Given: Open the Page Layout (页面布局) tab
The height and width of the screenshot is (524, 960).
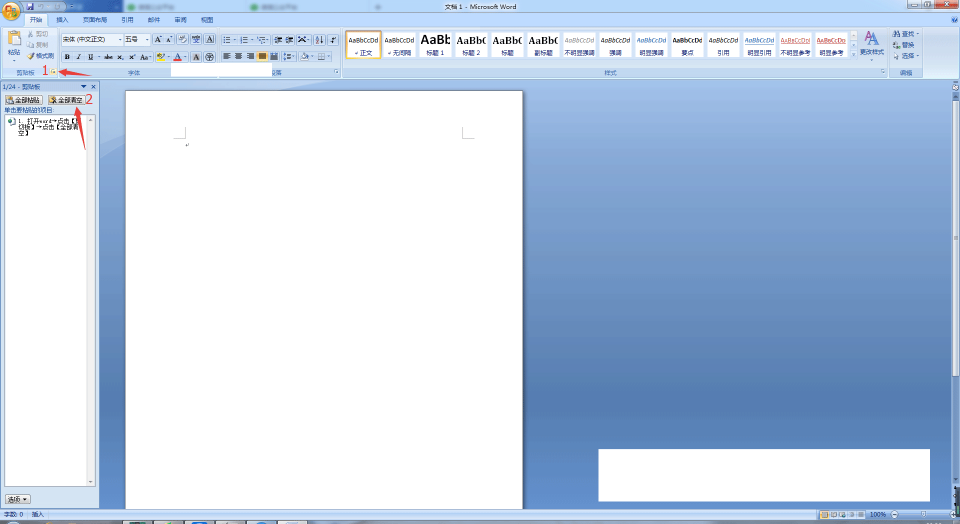Looking at the screenshot, I should [x=95, y=20].
